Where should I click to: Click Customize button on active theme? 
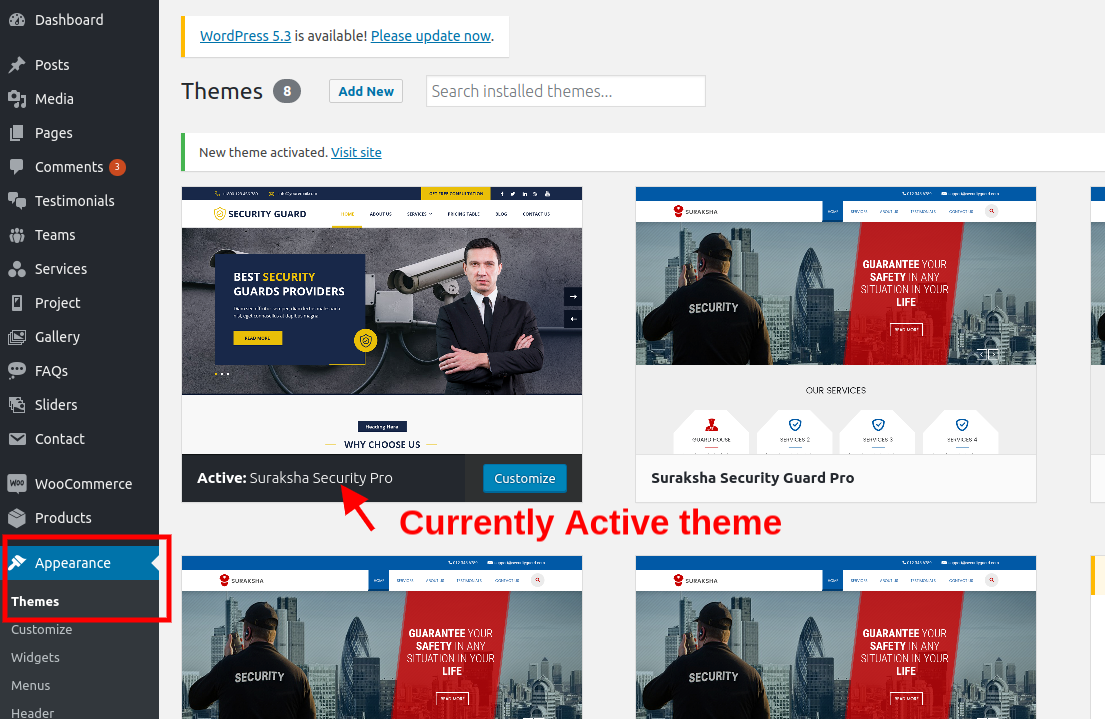[524, 478]
